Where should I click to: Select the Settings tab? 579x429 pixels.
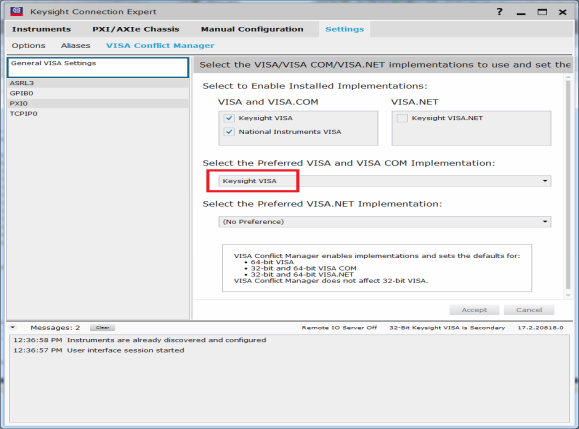click(x=345, y=29)
